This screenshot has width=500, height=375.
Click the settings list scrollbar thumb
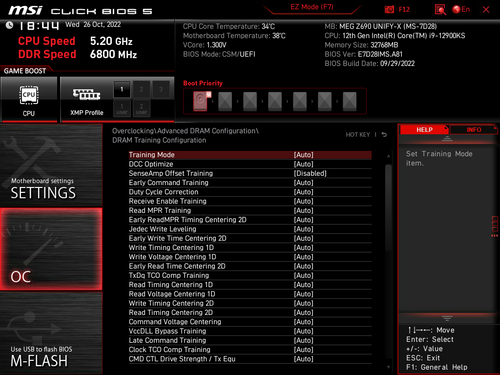pyautogui.click(x=388, y=207)
